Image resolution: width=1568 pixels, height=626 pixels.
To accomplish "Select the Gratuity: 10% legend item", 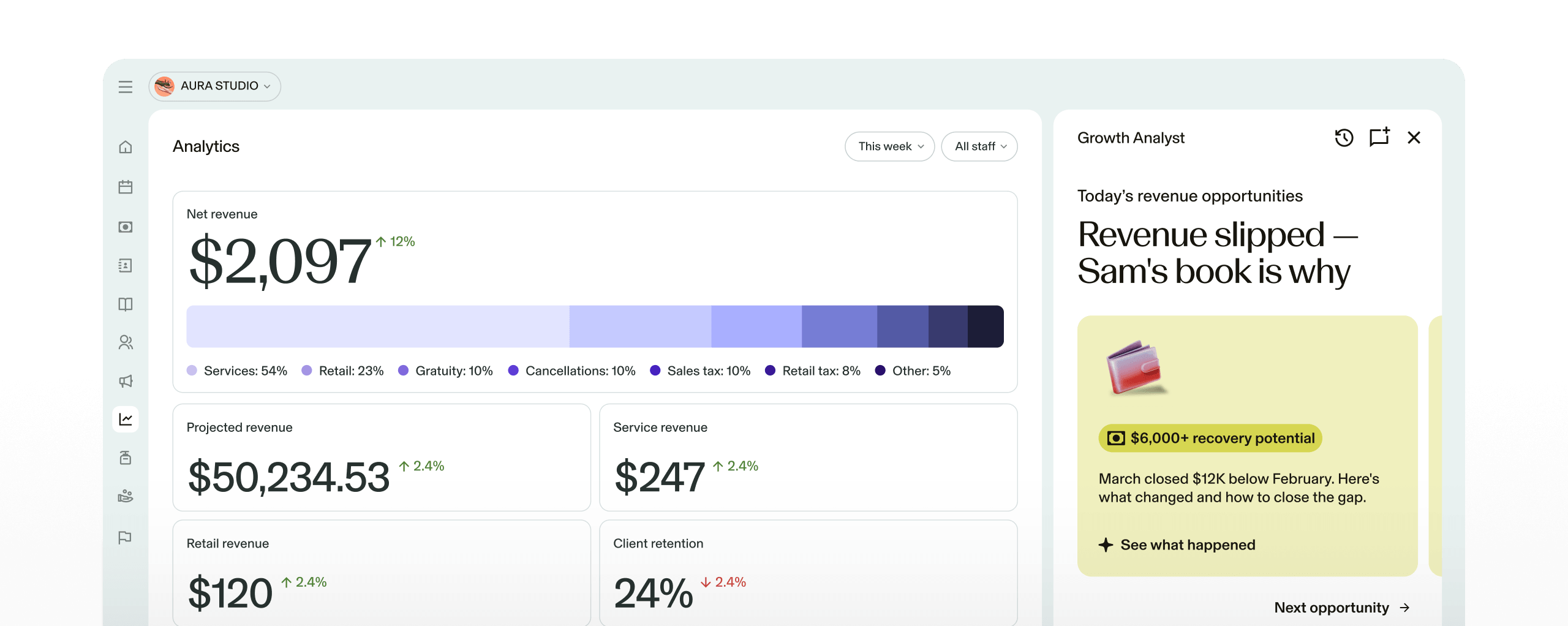I will (445, 371).
